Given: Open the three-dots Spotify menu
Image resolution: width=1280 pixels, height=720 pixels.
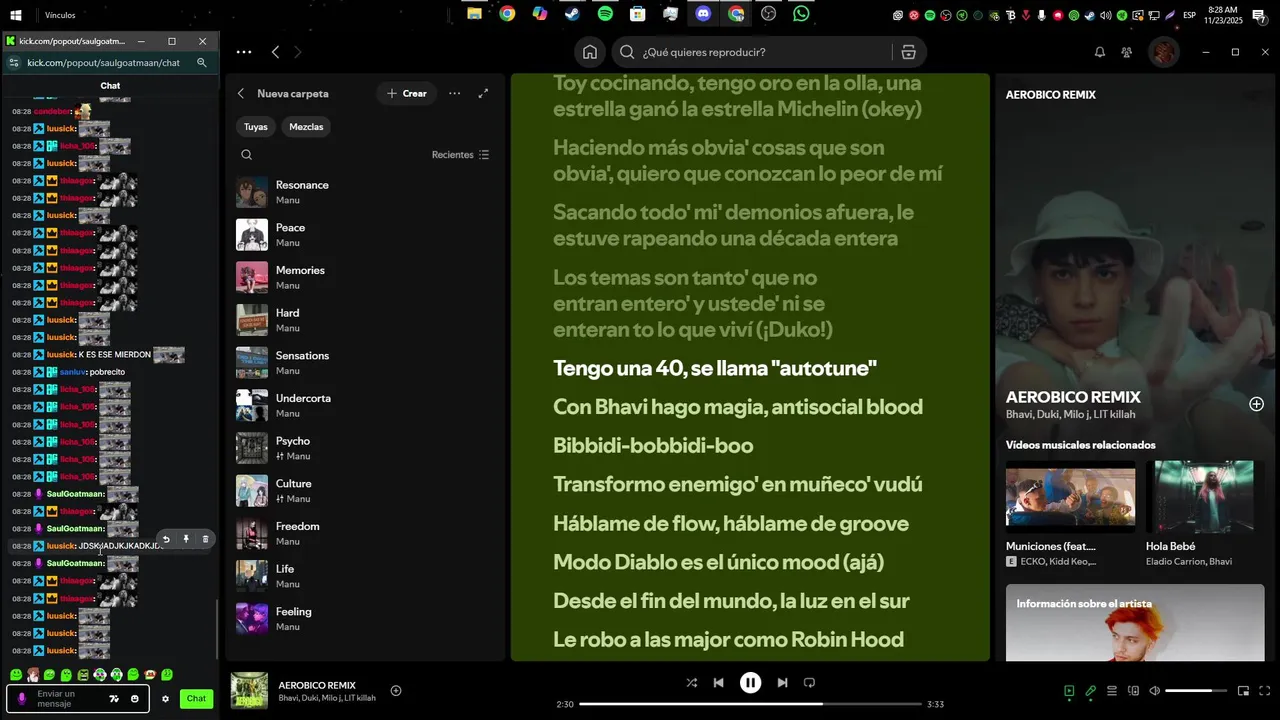Looking at the screenshot, I should tap(244, 52).
